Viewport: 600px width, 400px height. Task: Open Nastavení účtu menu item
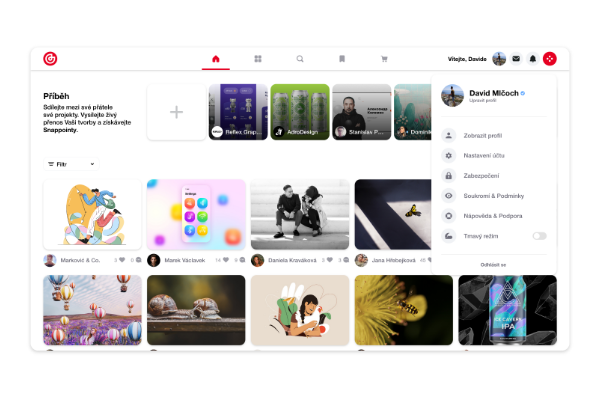point(485,155)
